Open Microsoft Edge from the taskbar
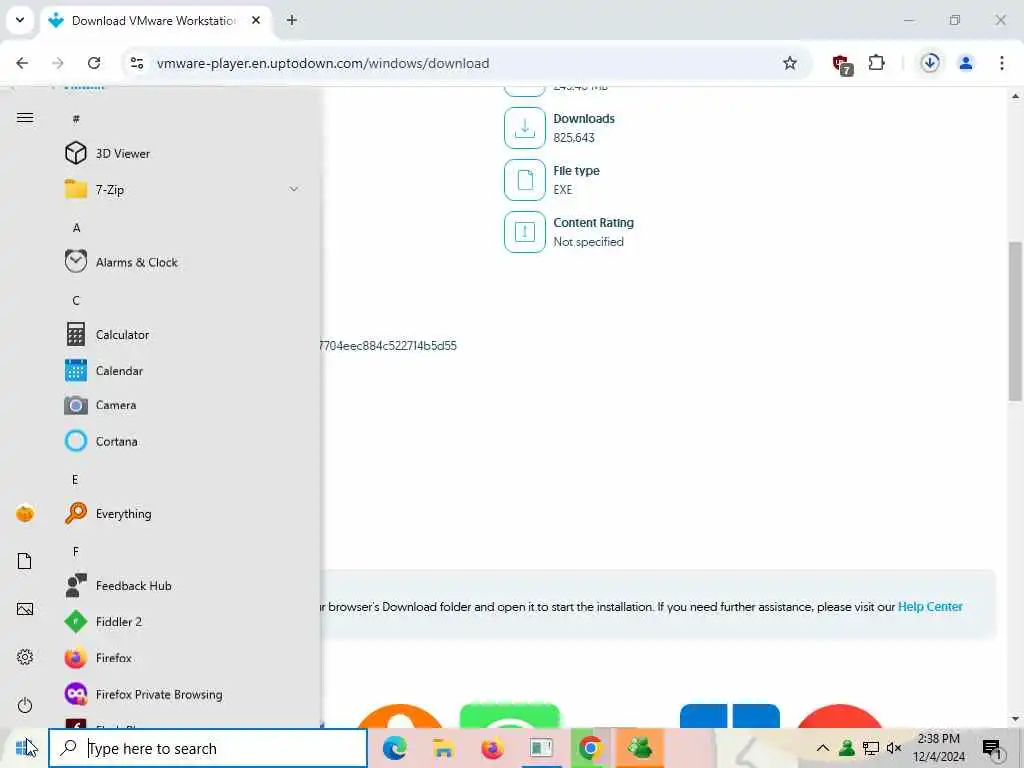The width and height of the screenshot is (1024, 768). (x=394, y=748)
